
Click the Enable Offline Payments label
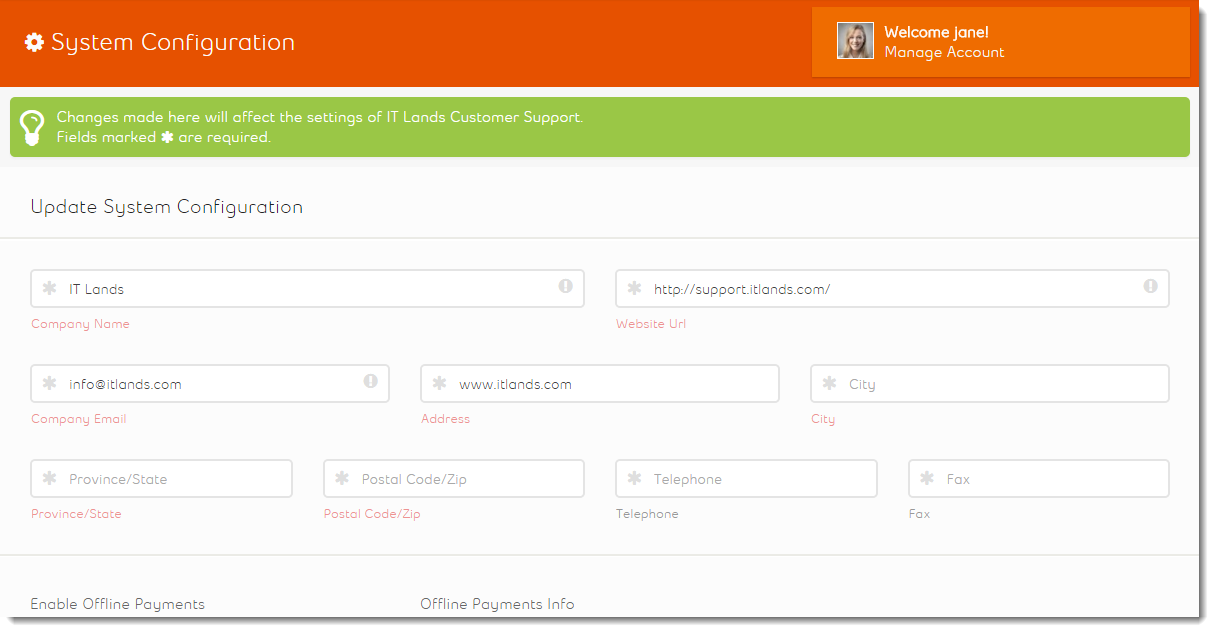[x=118, y=604]
